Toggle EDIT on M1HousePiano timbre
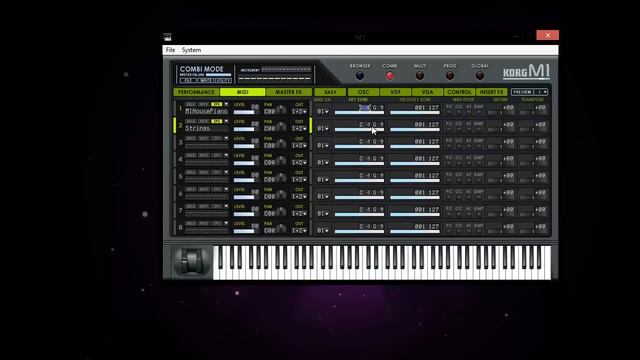The height and width of the screenshot is (360, 640). click(217, 104)
